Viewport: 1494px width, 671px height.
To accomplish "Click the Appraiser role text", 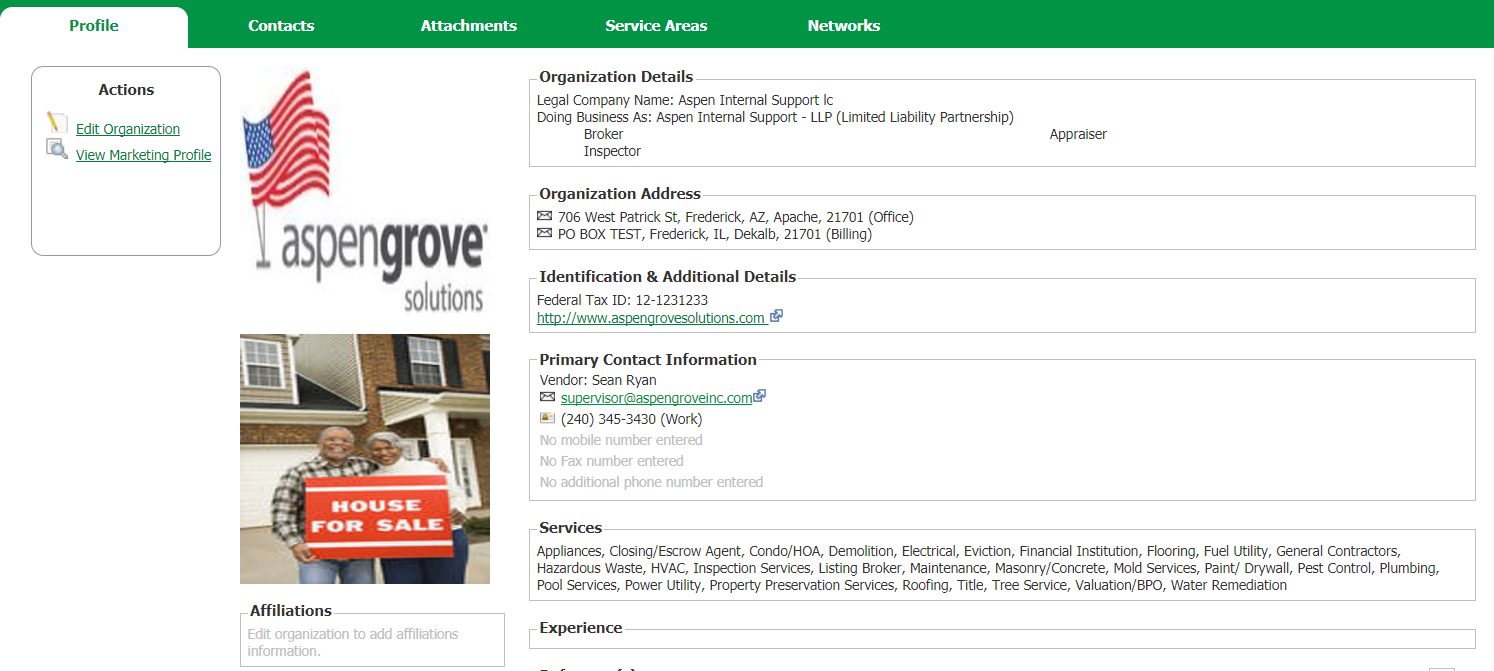I will coord(1078,134).
